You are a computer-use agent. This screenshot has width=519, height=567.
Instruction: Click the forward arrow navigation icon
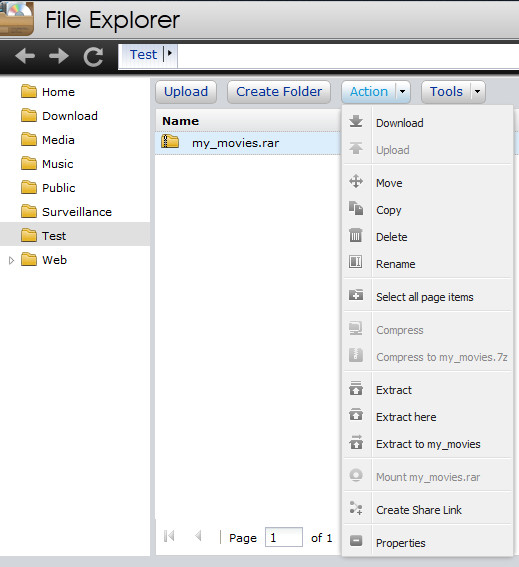tap(59, 56)
